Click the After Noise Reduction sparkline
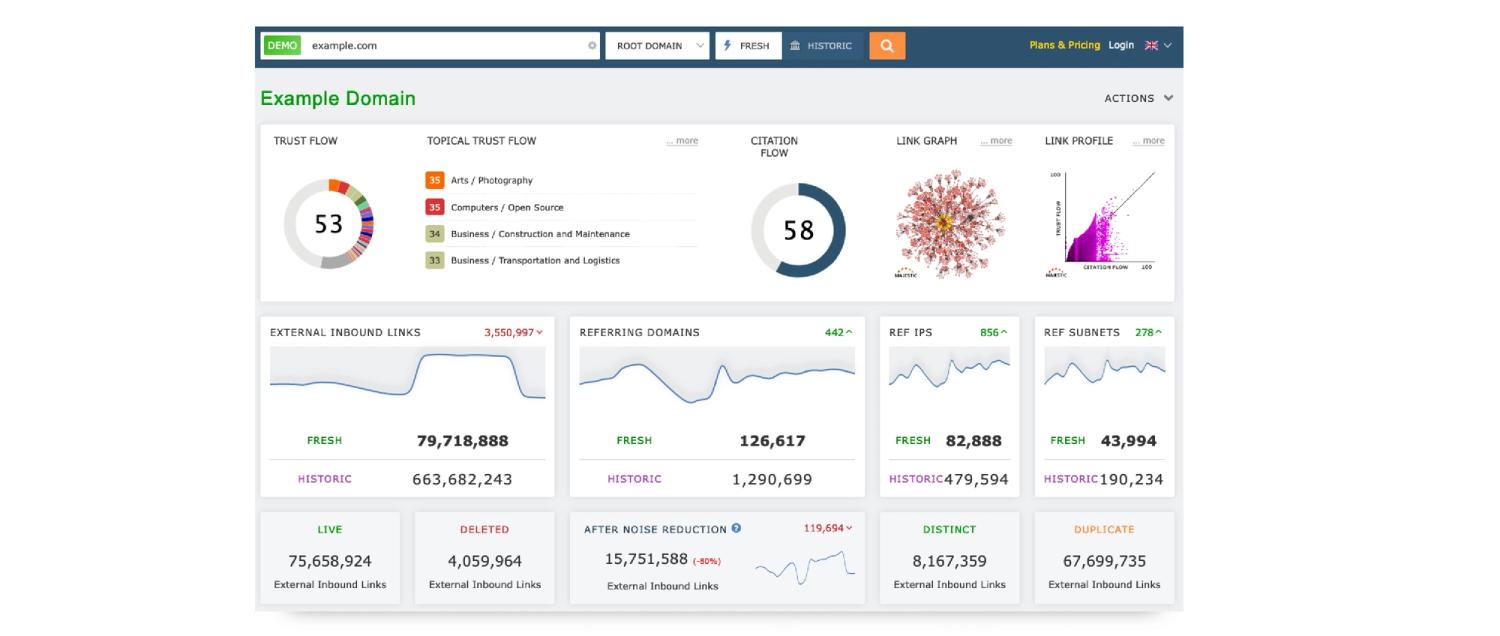This screenshot has height=636, width=1500. click(x=805, y=569)
